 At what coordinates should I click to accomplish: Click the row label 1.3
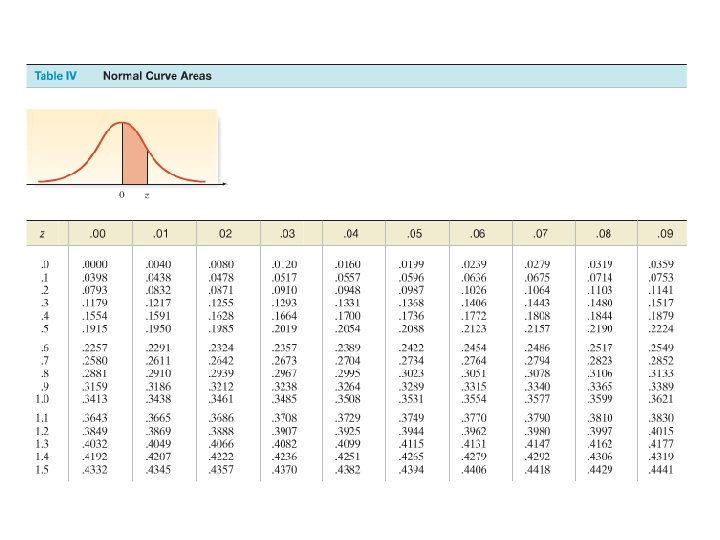tap(42, 444)
